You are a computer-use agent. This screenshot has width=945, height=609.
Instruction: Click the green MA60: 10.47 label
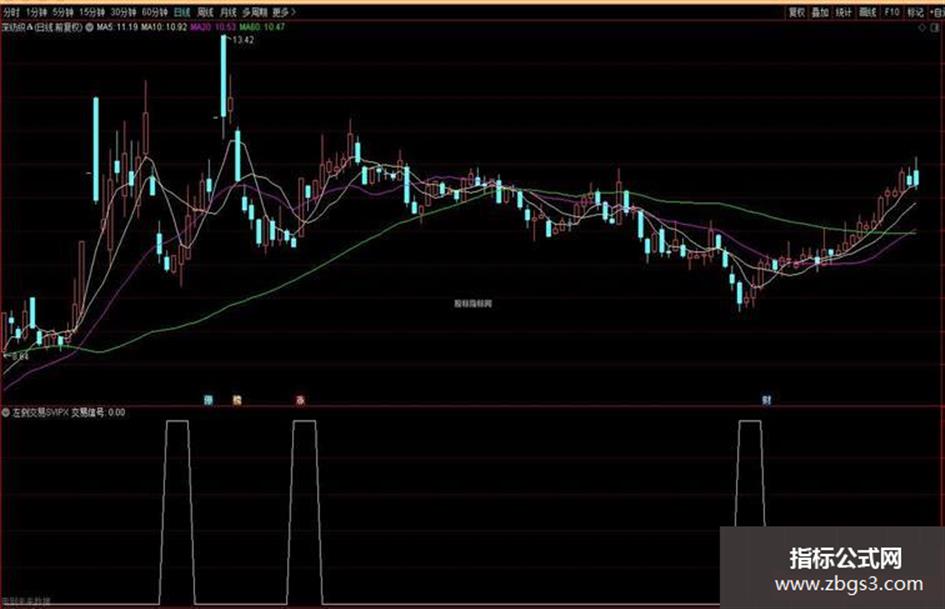tap(262, 27)
